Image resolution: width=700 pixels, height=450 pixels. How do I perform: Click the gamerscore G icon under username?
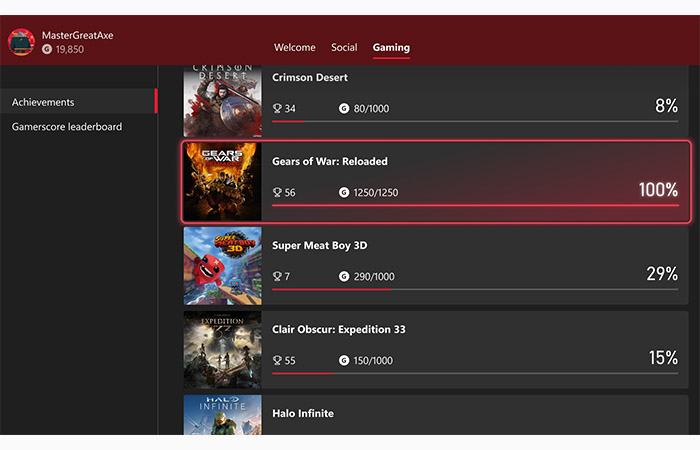pos(47,48)
